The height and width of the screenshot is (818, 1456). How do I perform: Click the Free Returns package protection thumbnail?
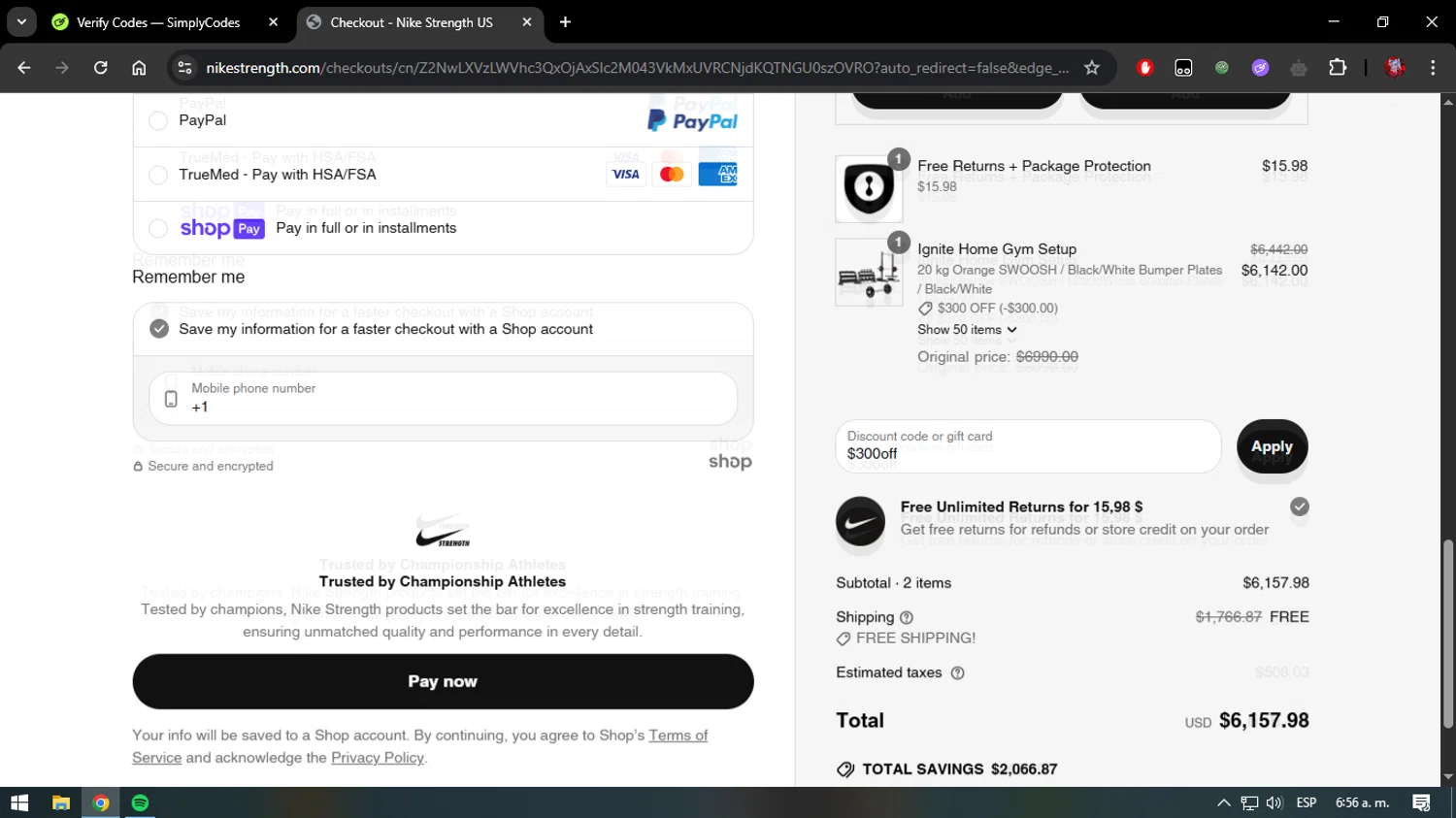pos(869,189)
